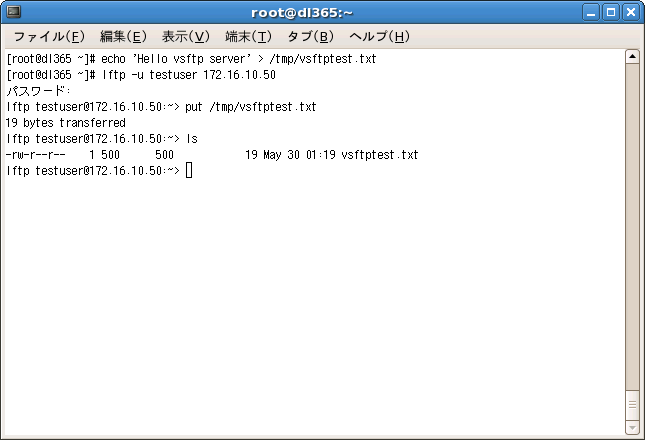Click the scrollbar grip at the bottom
645x440 pixels.
point(632,406)
